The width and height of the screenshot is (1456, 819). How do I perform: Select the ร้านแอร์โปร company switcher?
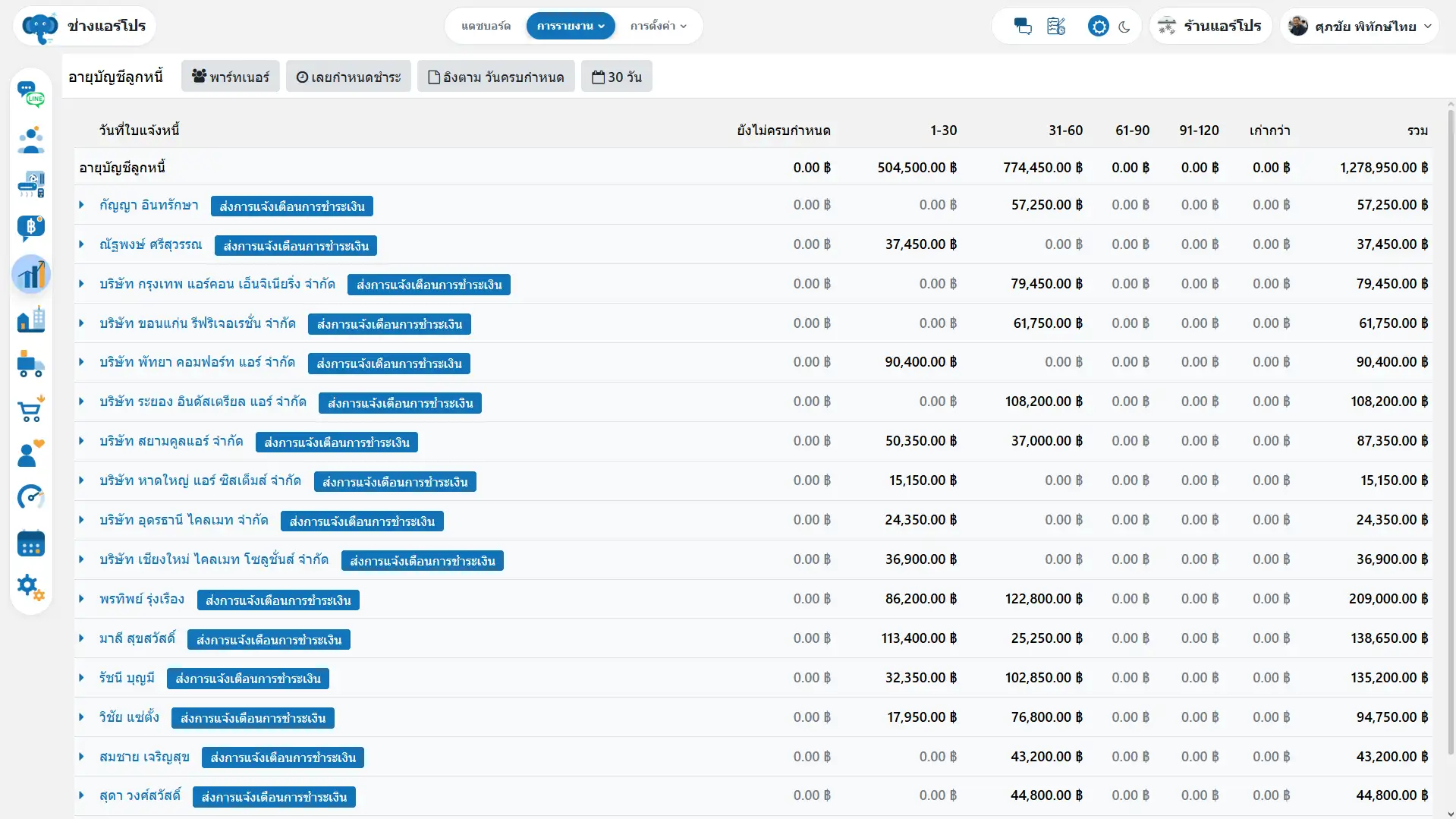coord(1211,27)
